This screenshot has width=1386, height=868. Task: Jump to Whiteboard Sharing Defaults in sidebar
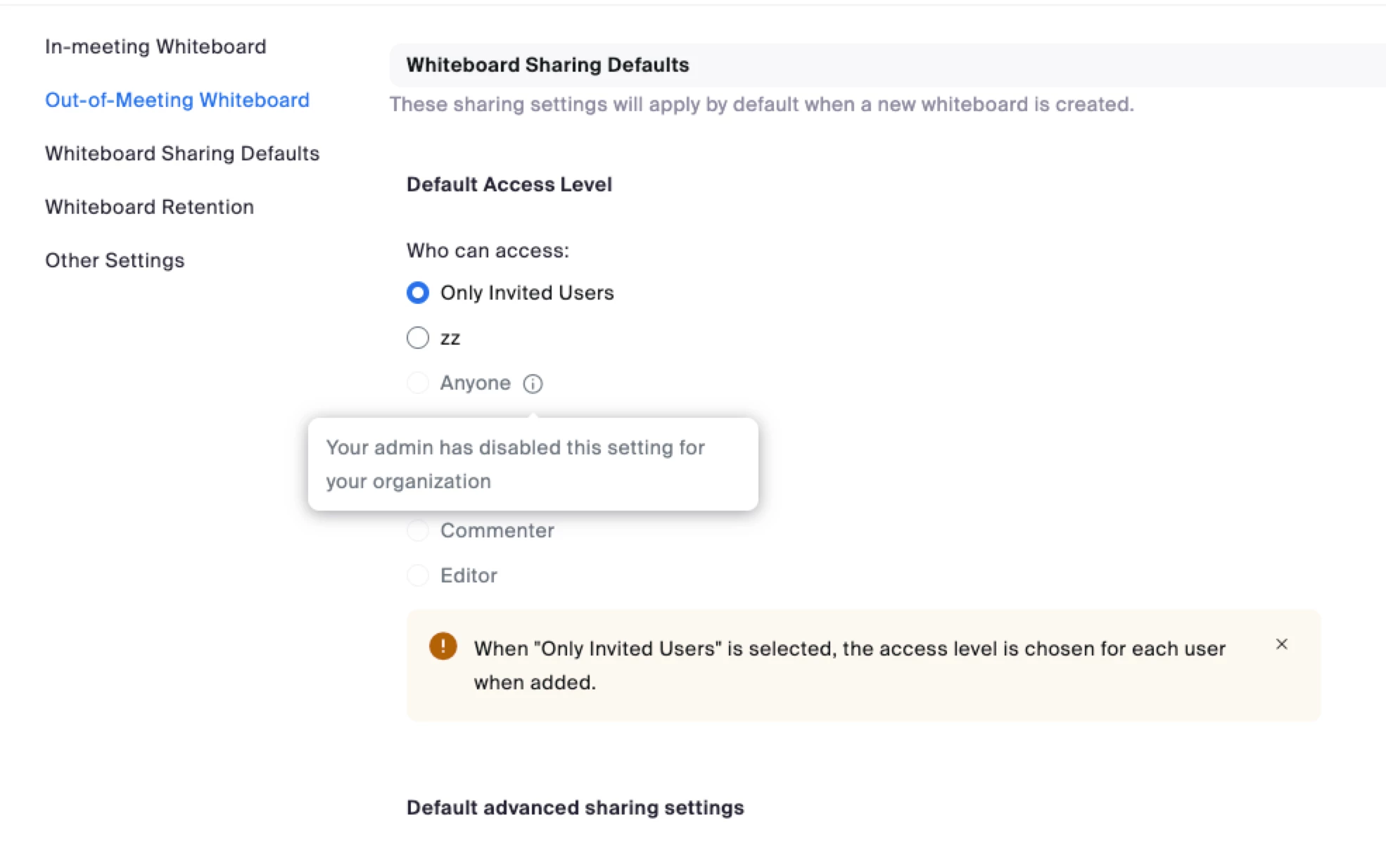coord(182,153)
